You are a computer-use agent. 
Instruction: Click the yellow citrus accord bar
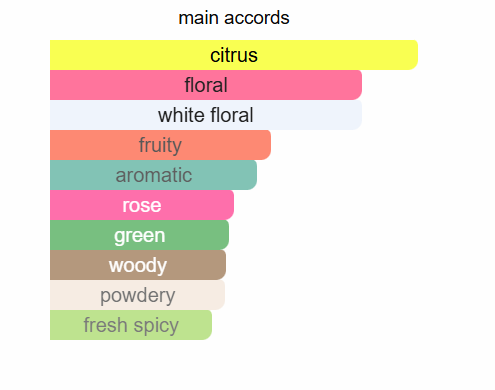234,55
